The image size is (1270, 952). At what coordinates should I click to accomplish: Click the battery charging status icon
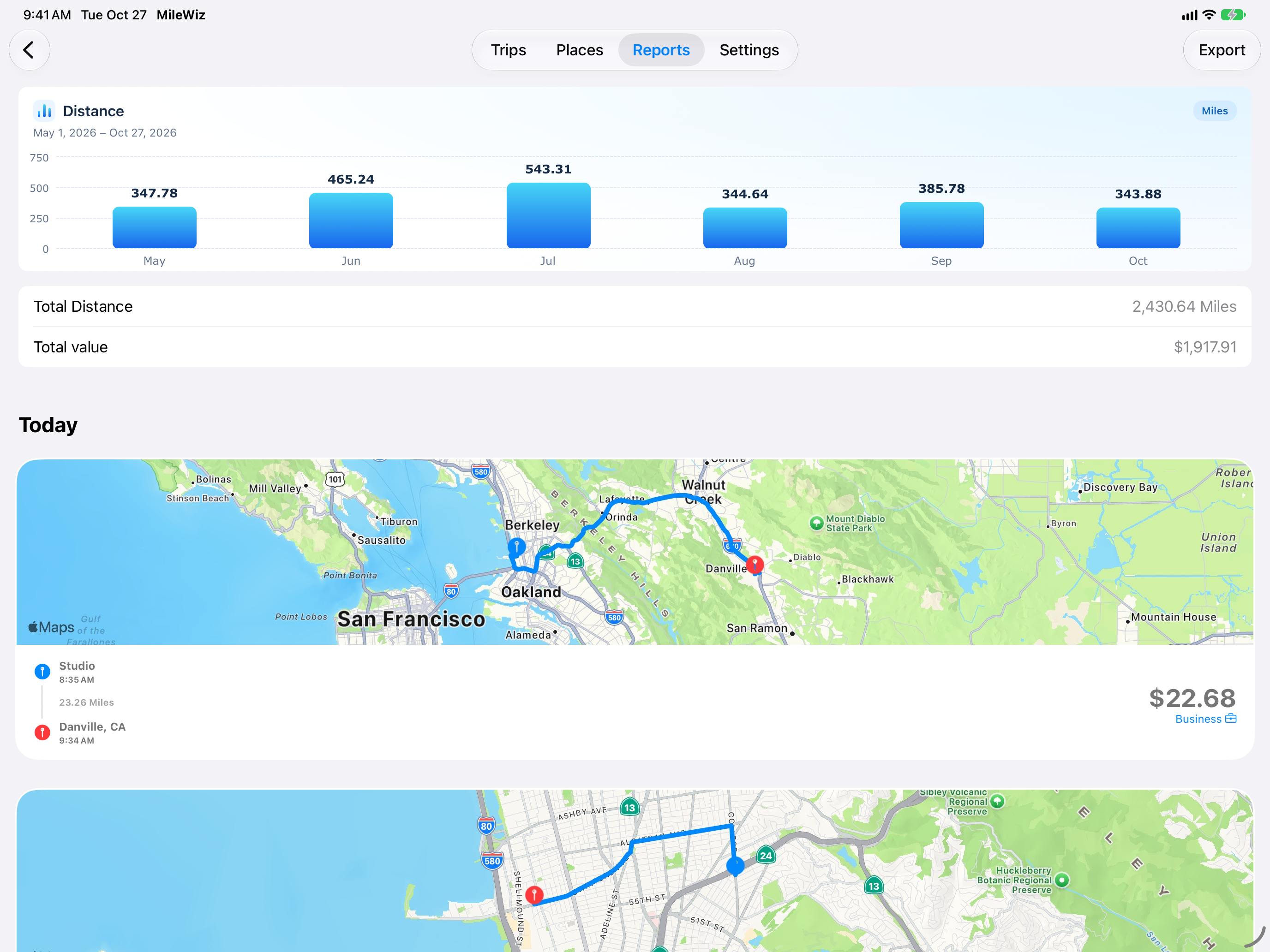[1233, 15]
